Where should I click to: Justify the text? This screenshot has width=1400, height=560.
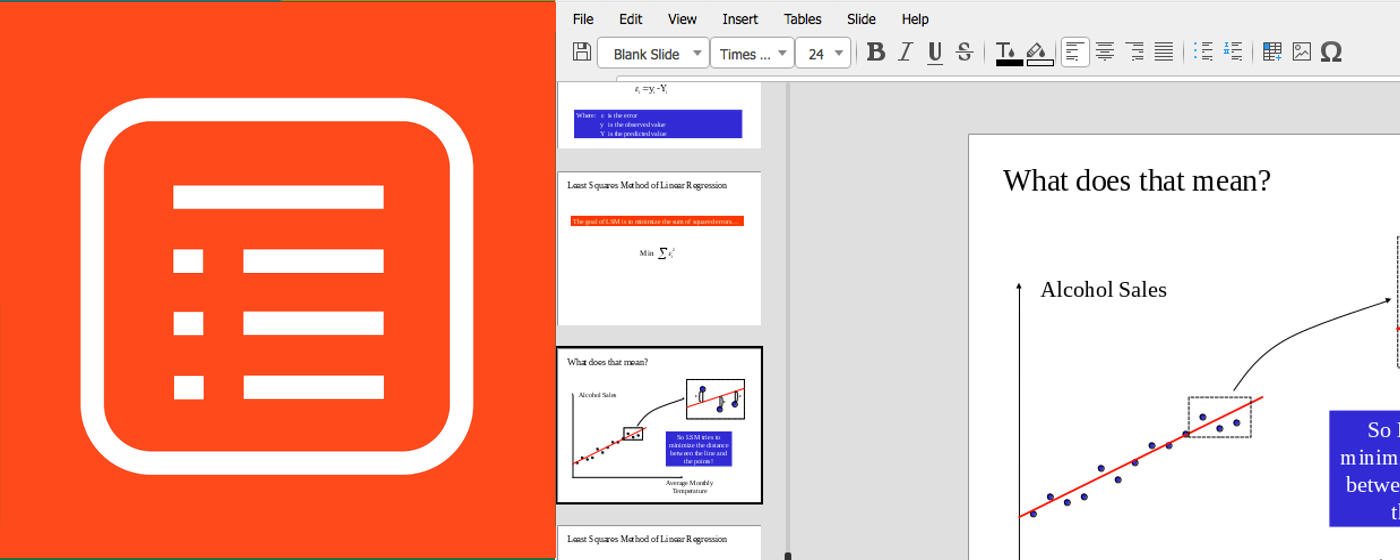tap(1164, 52)
